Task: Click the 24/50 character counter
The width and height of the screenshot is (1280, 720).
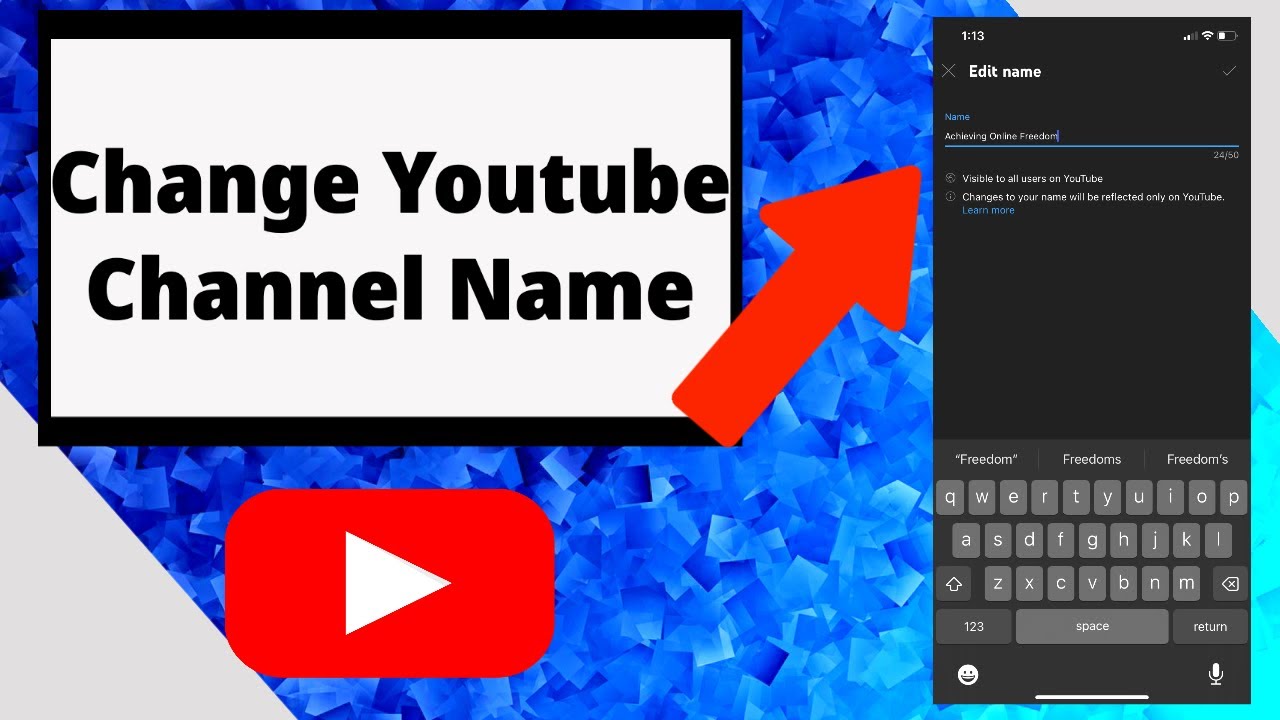Action: click(x=1226, y=155)
